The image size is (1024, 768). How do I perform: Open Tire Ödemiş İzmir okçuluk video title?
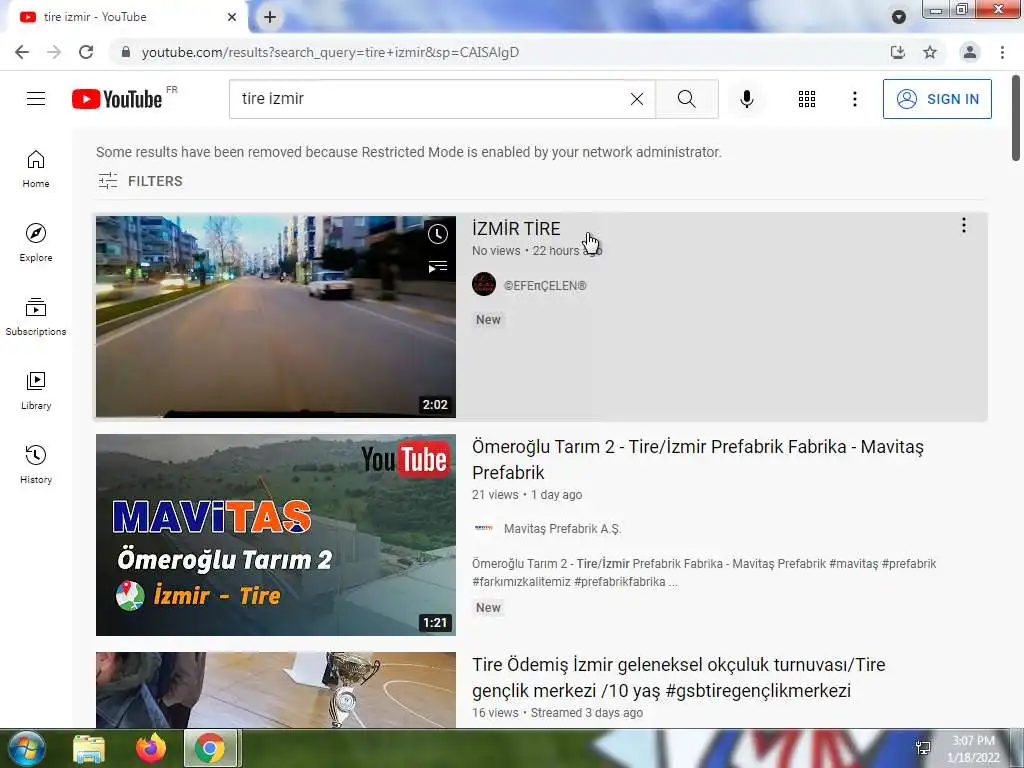click(679, 677)
